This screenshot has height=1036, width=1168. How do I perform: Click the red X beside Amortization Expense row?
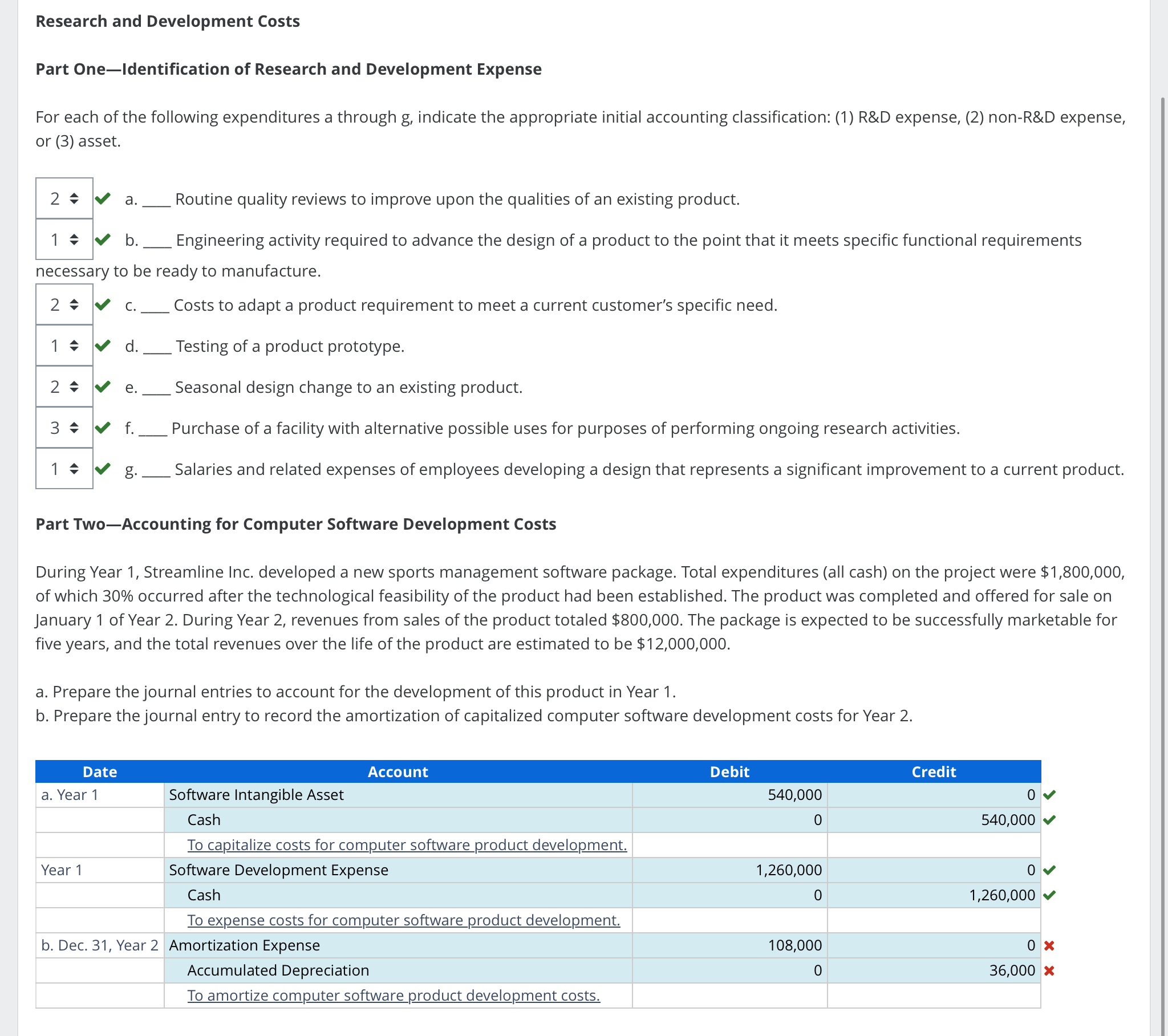point(1049,946)
